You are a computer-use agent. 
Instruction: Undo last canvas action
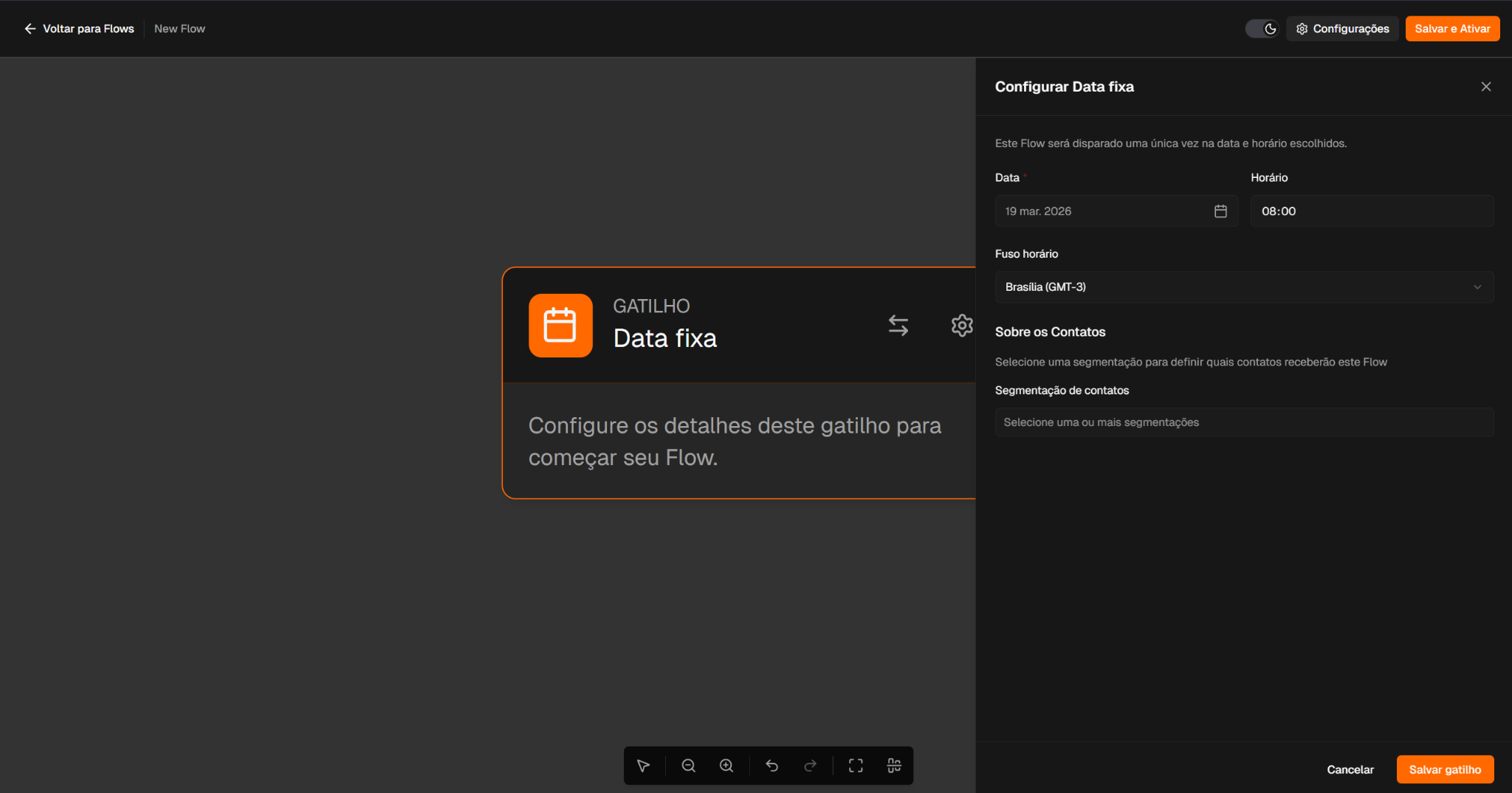click(772, 766)
